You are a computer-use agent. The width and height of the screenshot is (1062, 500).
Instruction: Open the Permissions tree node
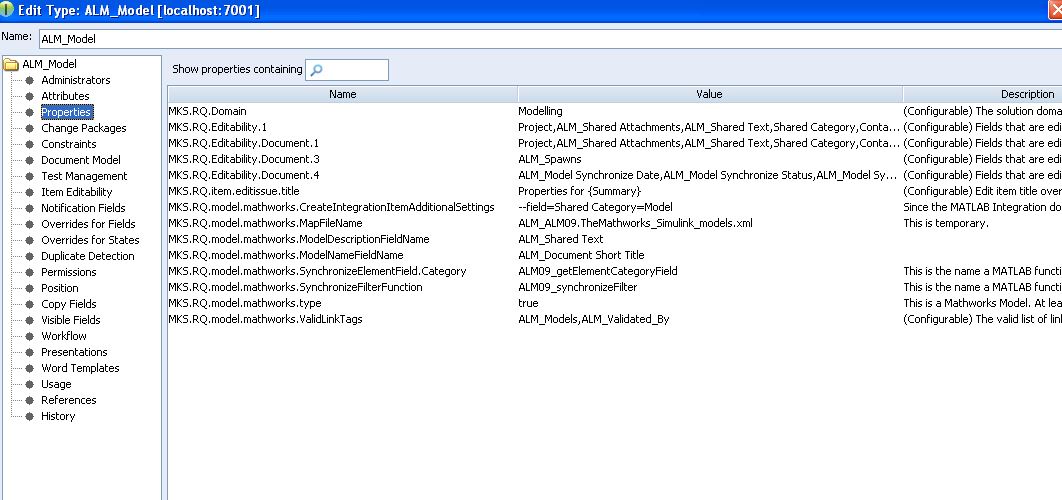[x=68, y=272]
